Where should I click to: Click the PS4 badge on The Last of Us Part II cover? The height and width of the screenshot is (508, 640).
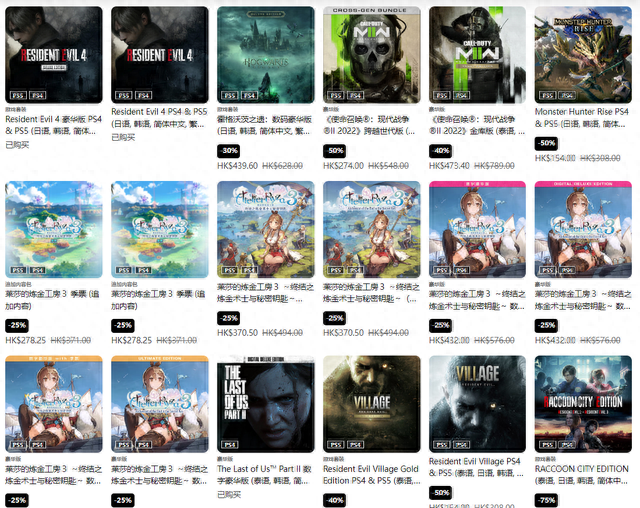(x=230, y=445)
